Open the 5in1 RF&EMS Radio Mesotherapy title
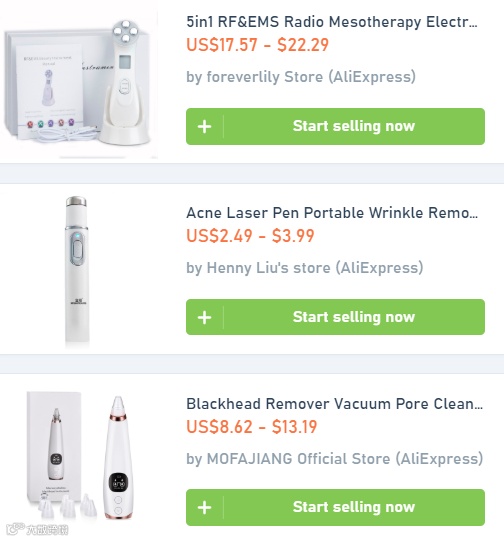Screen dimensions: 504x541 coord(332,22)
